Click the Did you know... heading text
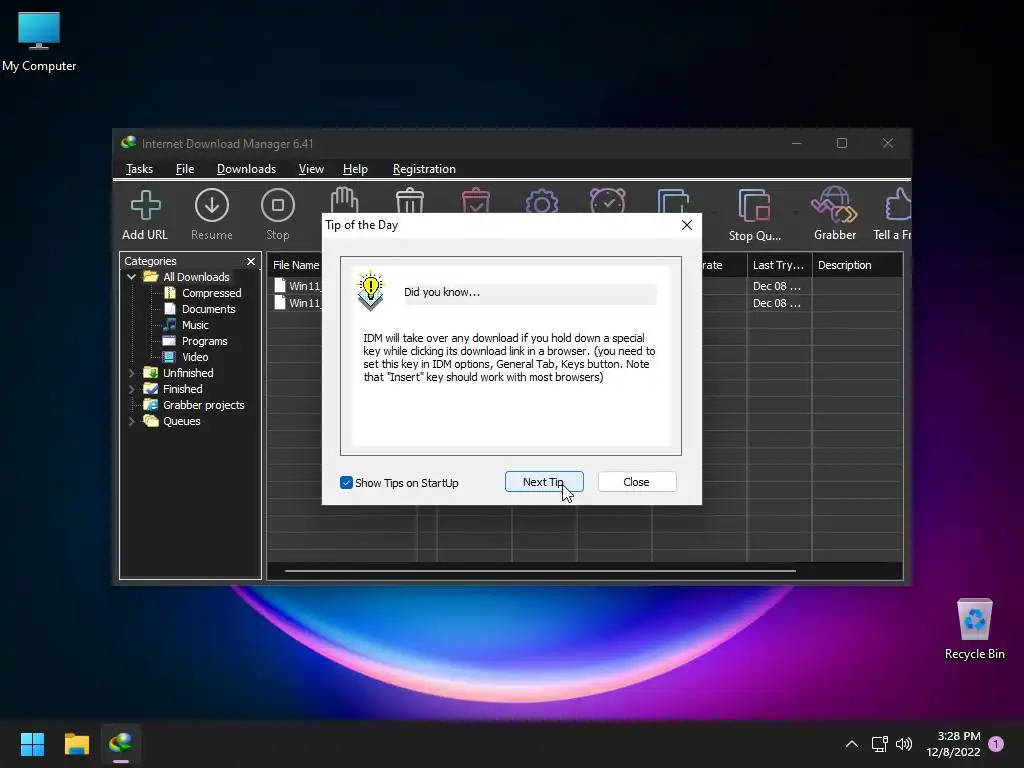The height and width of the screenshot is (768, 1024). click(x=442, y=293)
